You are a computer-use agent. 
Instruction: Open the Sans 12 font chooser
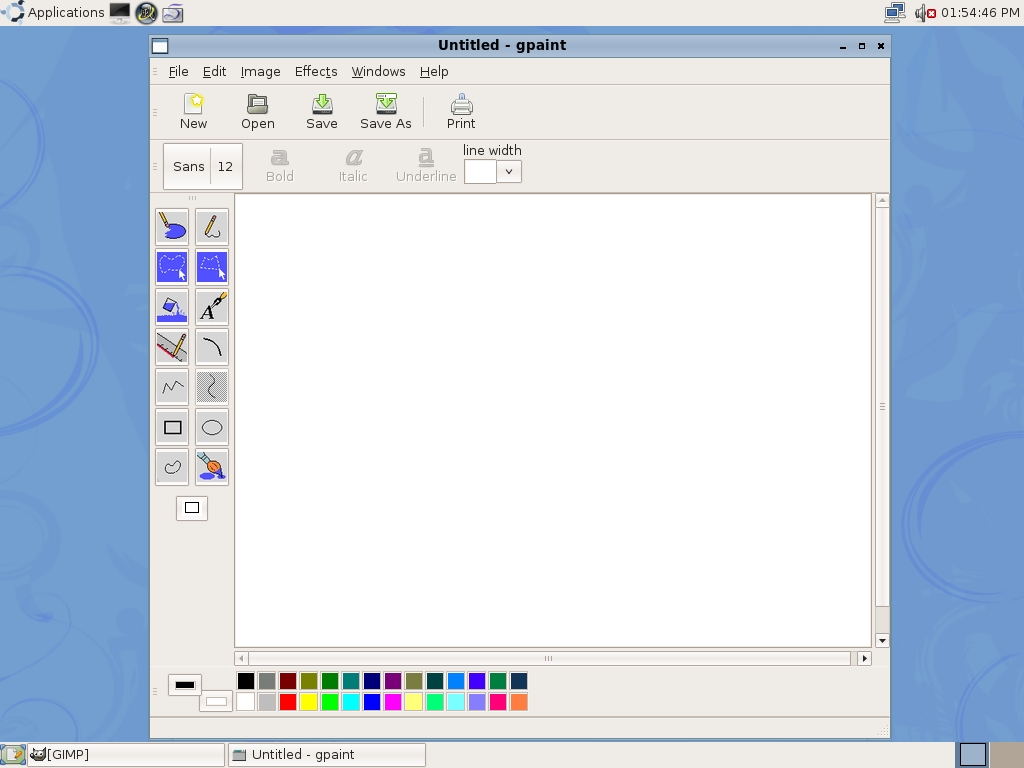[203, 167]
